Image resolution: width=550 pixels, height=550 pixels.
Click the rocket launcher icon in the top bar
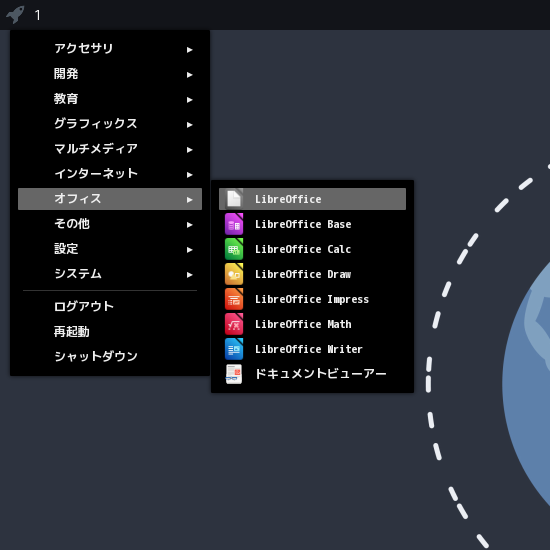(x=15, y=14)
